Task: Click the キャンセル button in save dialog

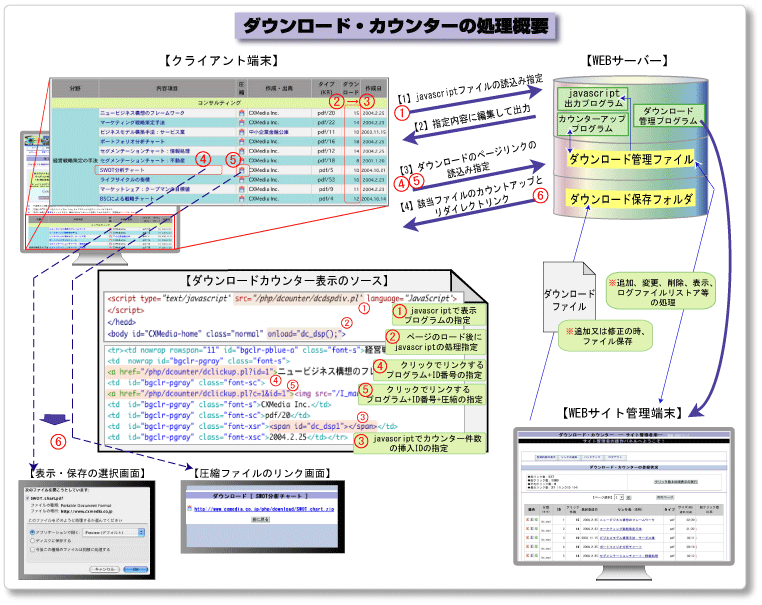Action: tap(104, 569)
